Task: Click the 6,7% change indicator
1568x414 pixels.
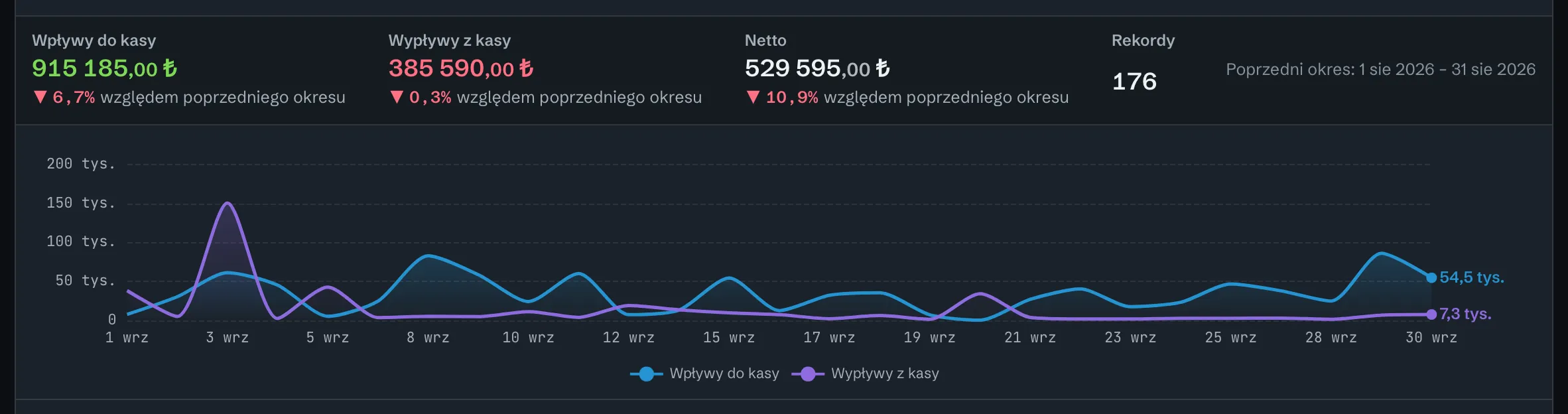Action: [64, 98]
